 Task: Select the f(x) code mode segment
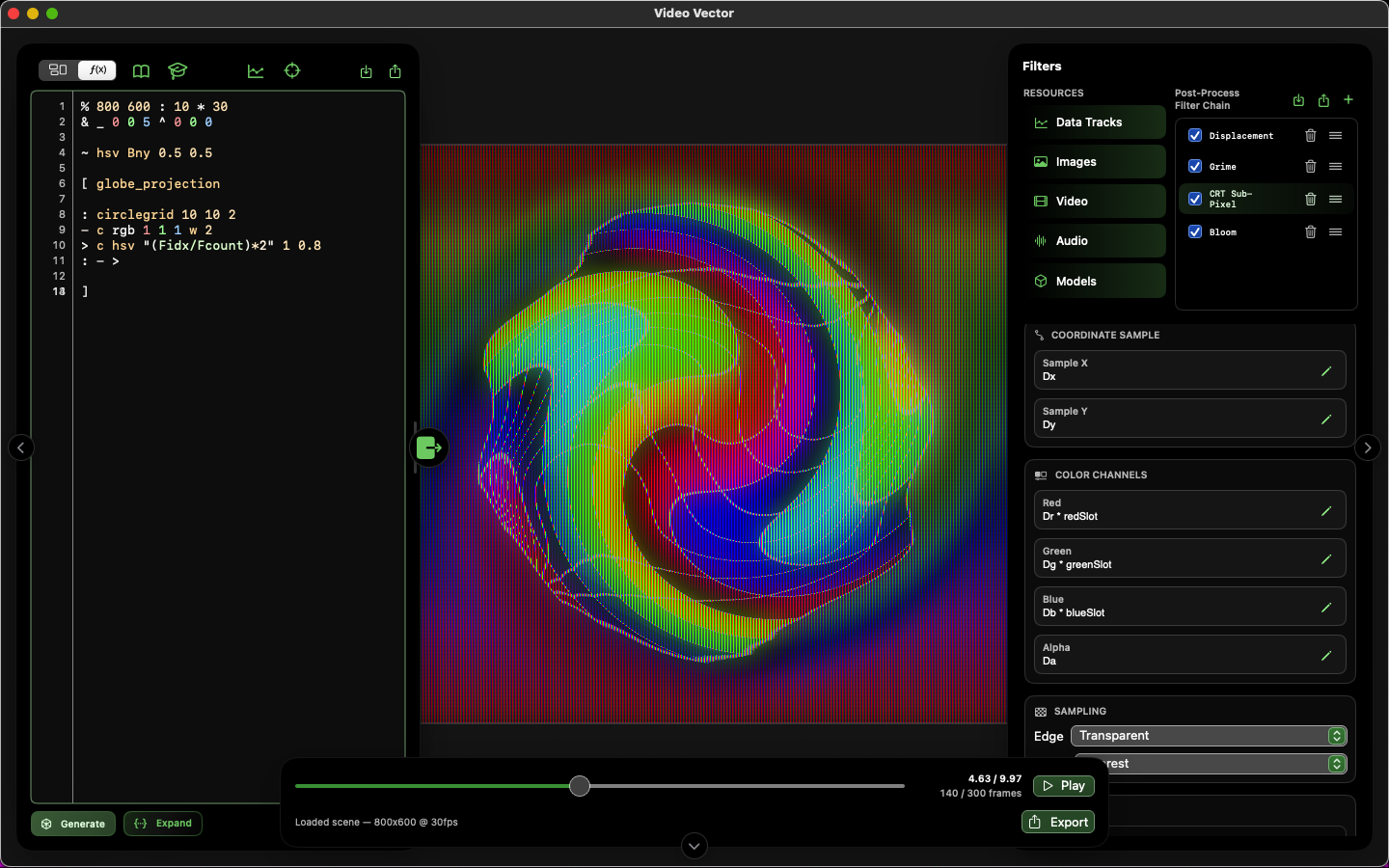pos(97,70)
